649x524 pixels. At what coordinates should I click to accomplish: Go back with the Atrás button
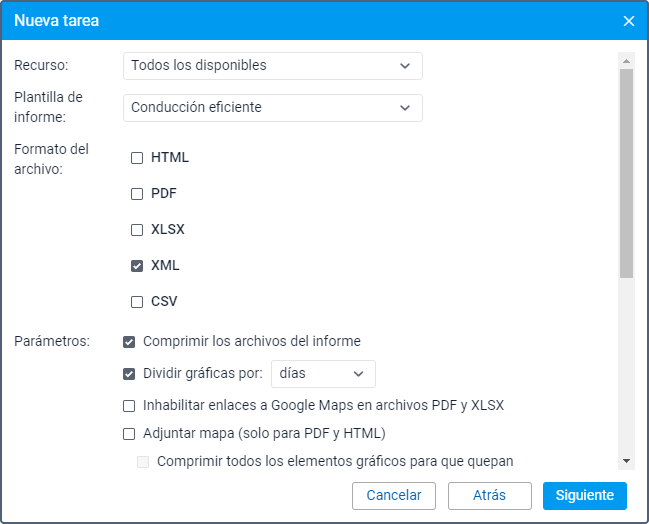(x=489, y=495)
